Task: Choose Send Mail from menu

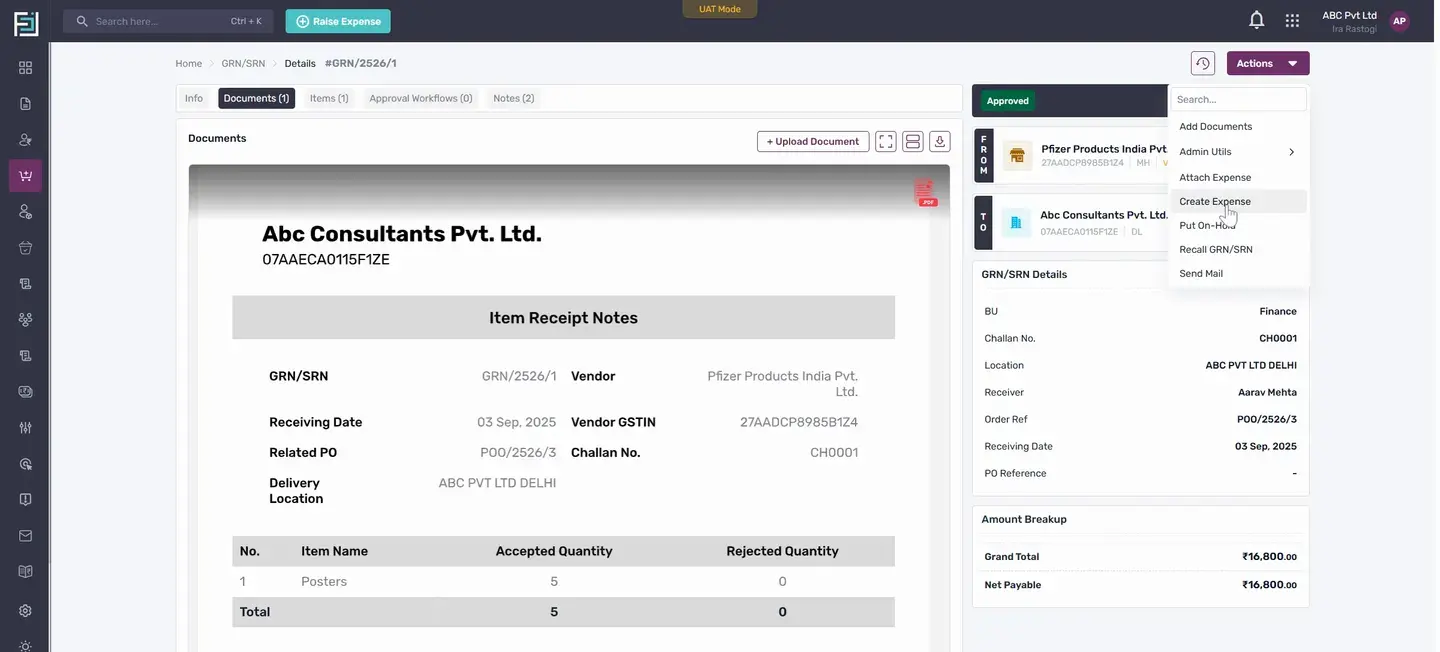Action: [x=1238, y=273]
